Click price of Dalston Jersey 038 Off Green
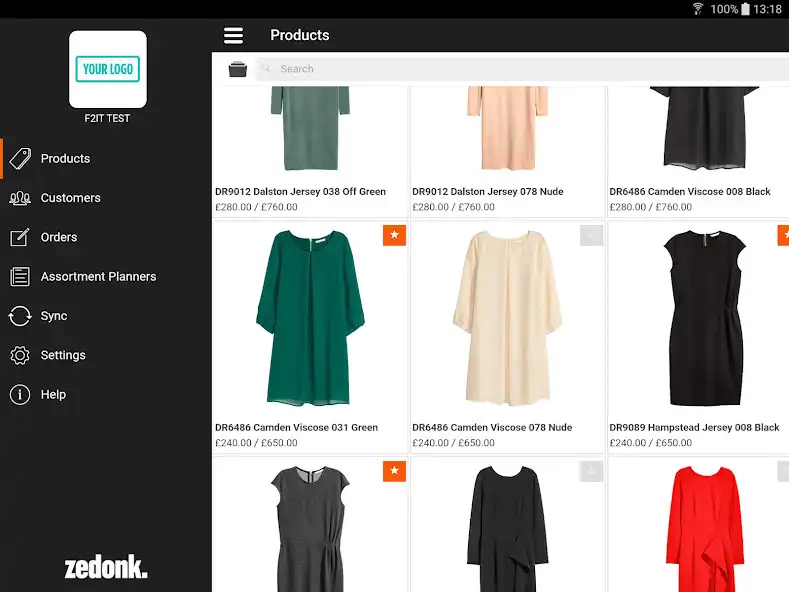This screenshot has height=592, width=789. coord(256,207)
